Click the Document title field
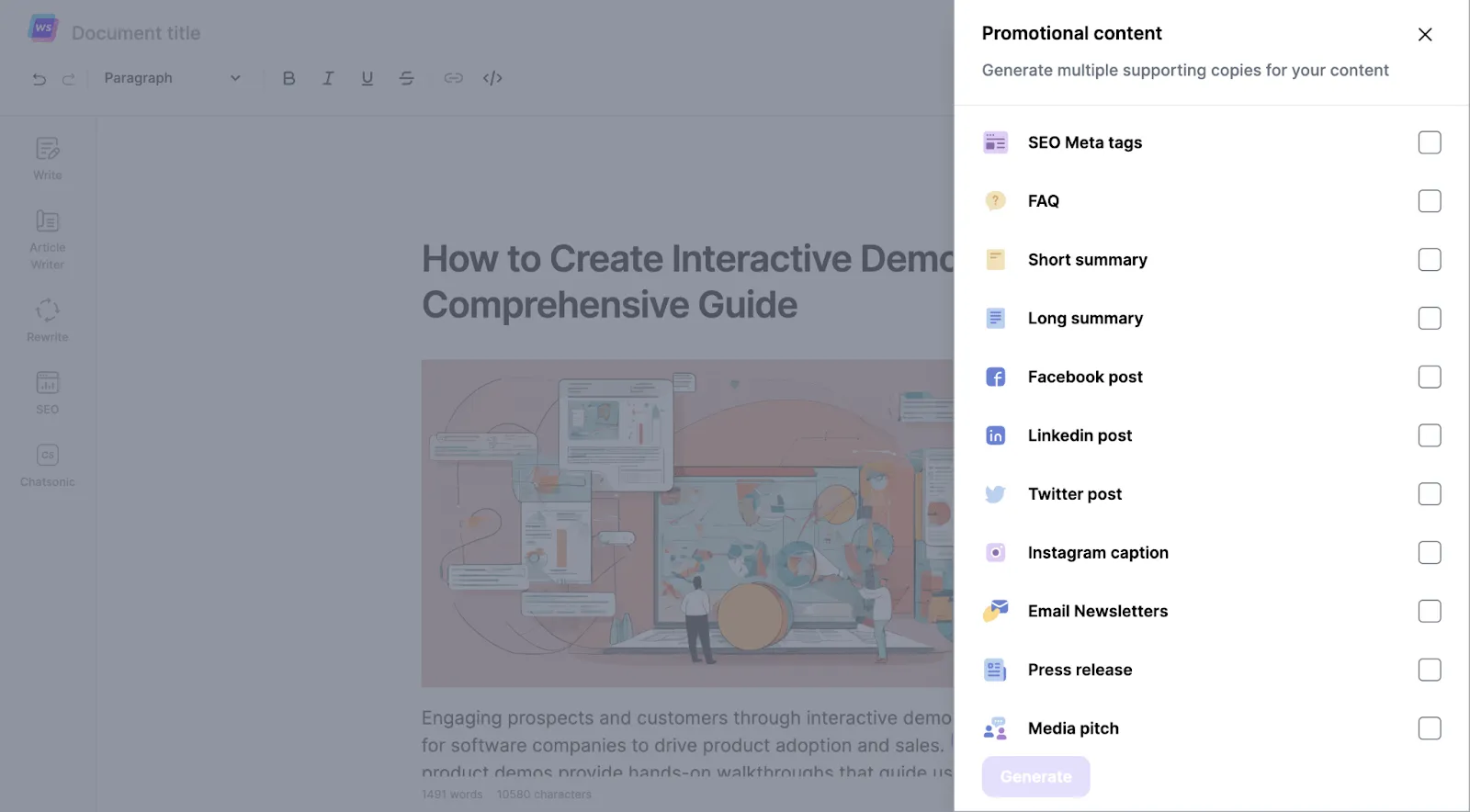 point(136,33)
